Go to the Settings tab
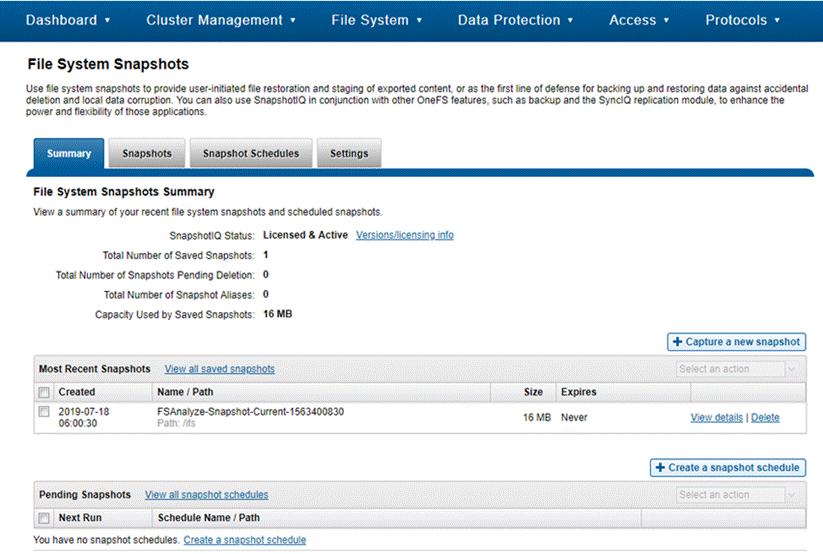 349,154
